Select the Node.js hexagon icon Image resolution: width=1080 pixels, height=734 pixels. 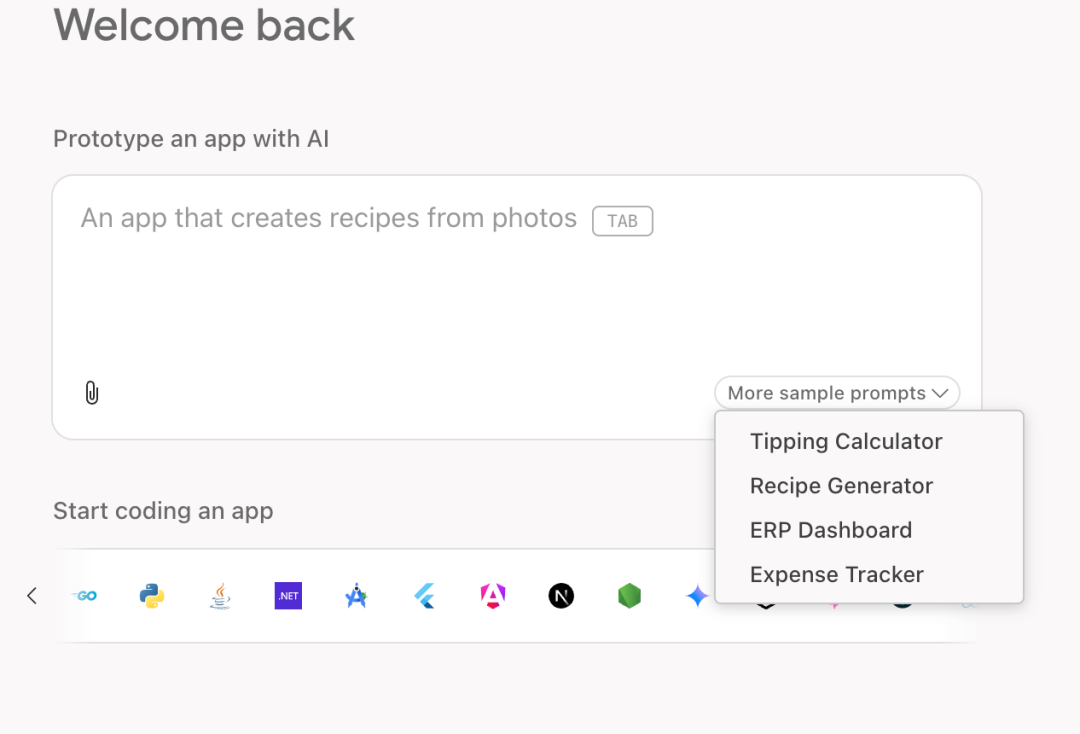click(x=629, y=595)
